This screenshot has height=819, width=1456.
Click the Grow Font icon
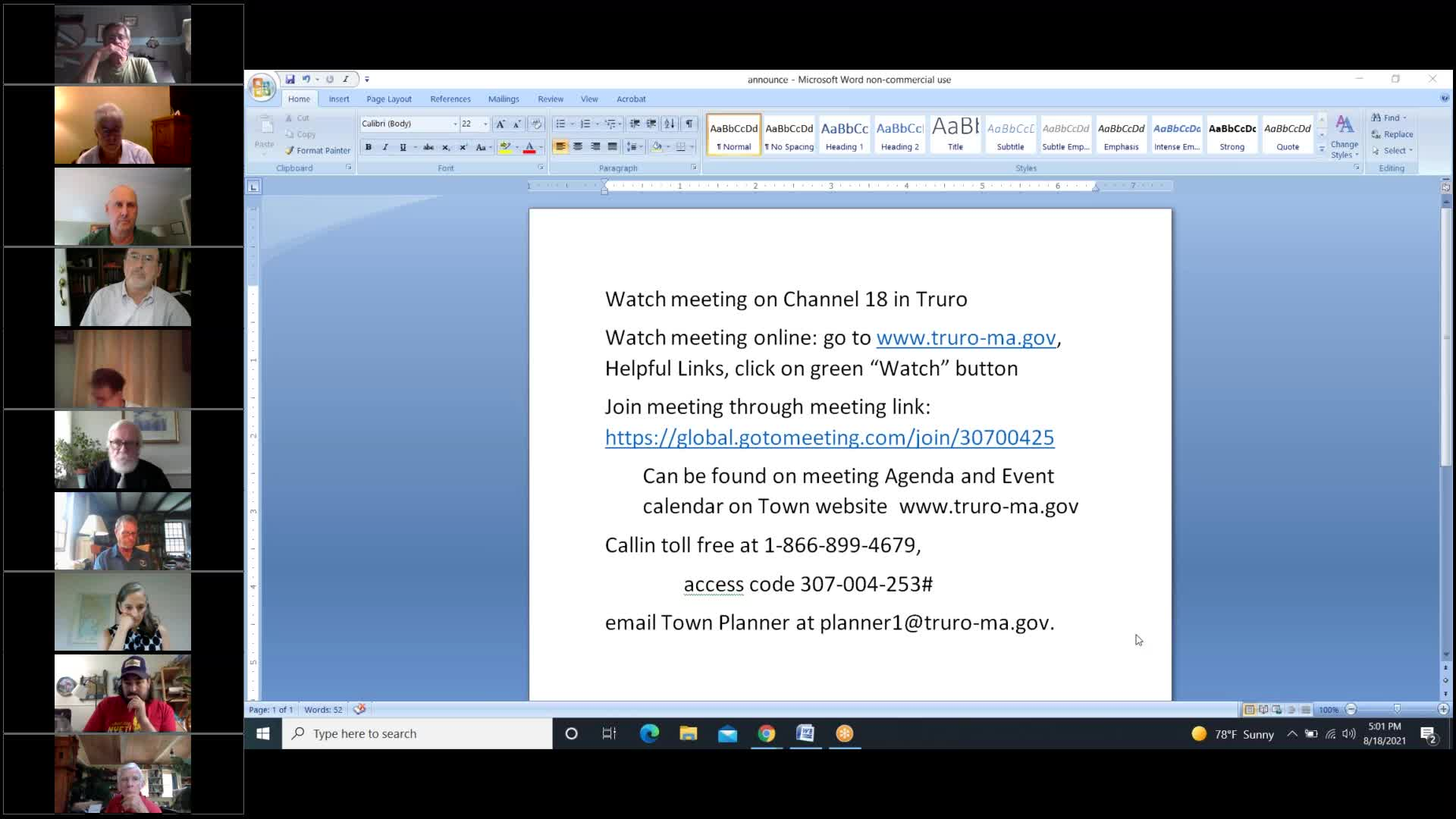pyautogui.click(x=501, y=124)
